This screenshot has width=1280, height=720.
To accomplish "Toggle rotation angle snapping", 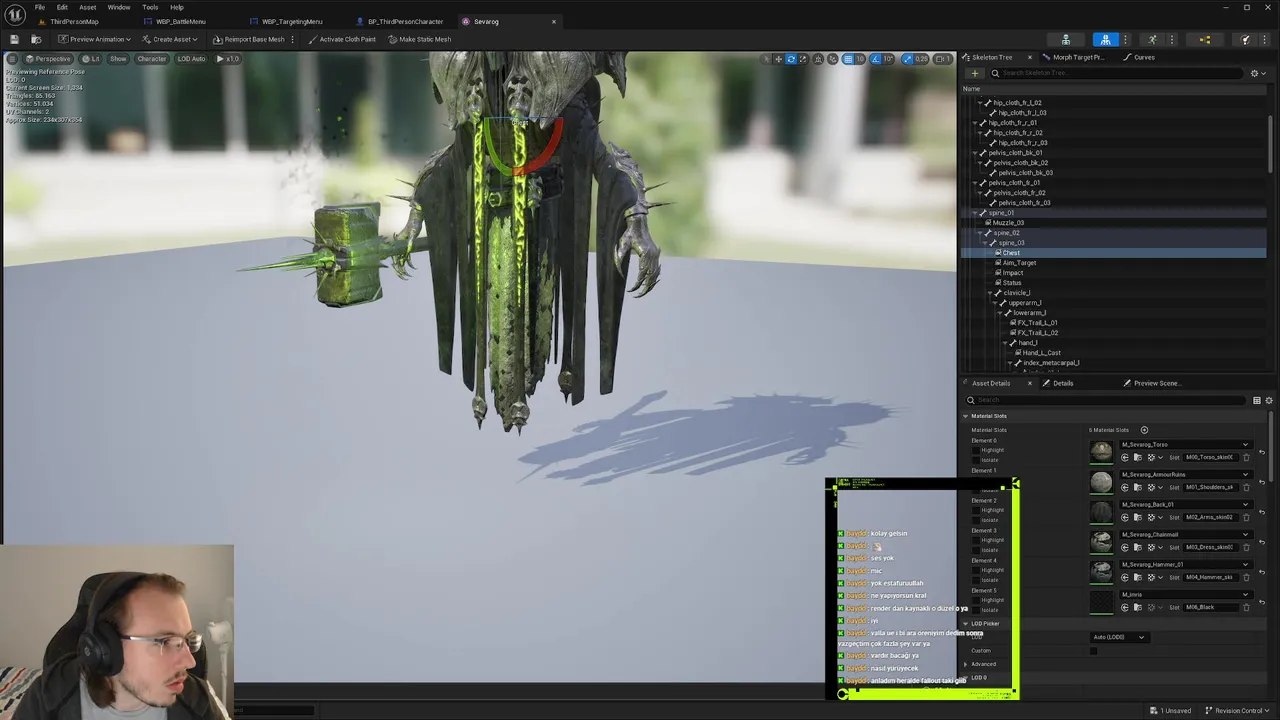I will click(877, 59).
